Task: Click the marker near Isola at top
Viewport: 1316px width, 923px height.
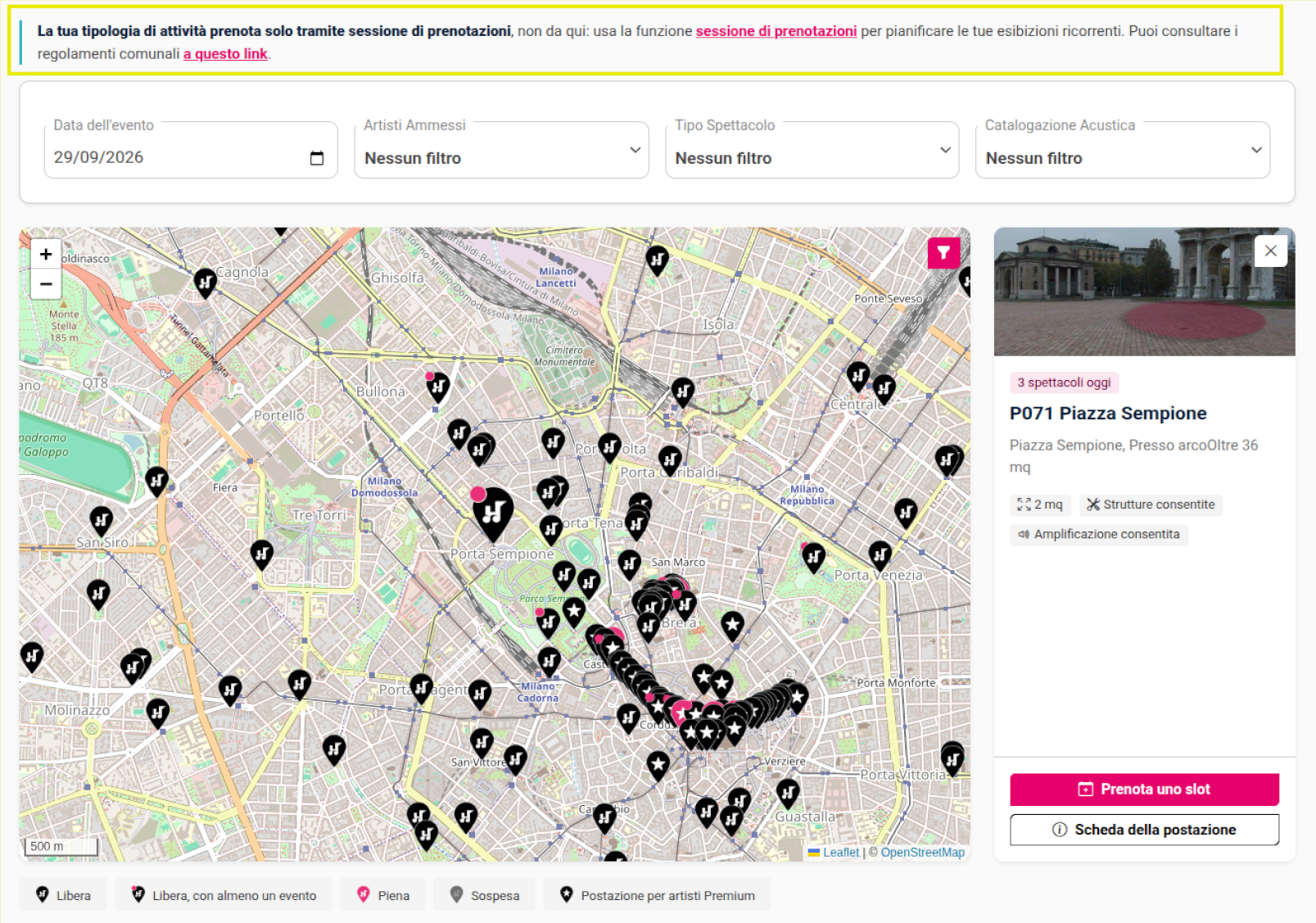Action: 658,260
